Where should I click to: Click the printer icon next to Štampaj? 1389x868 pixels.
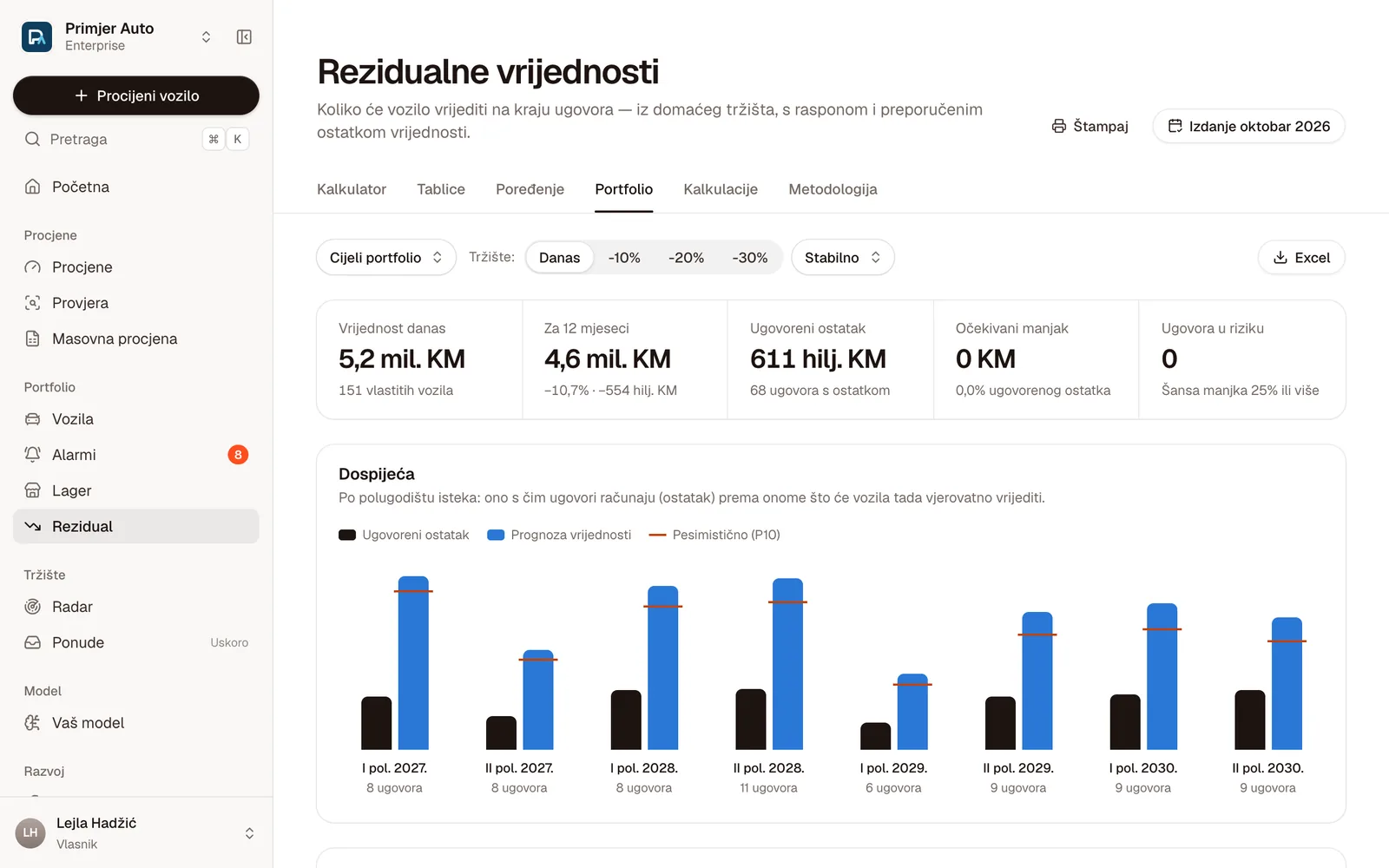(1058, 126)
